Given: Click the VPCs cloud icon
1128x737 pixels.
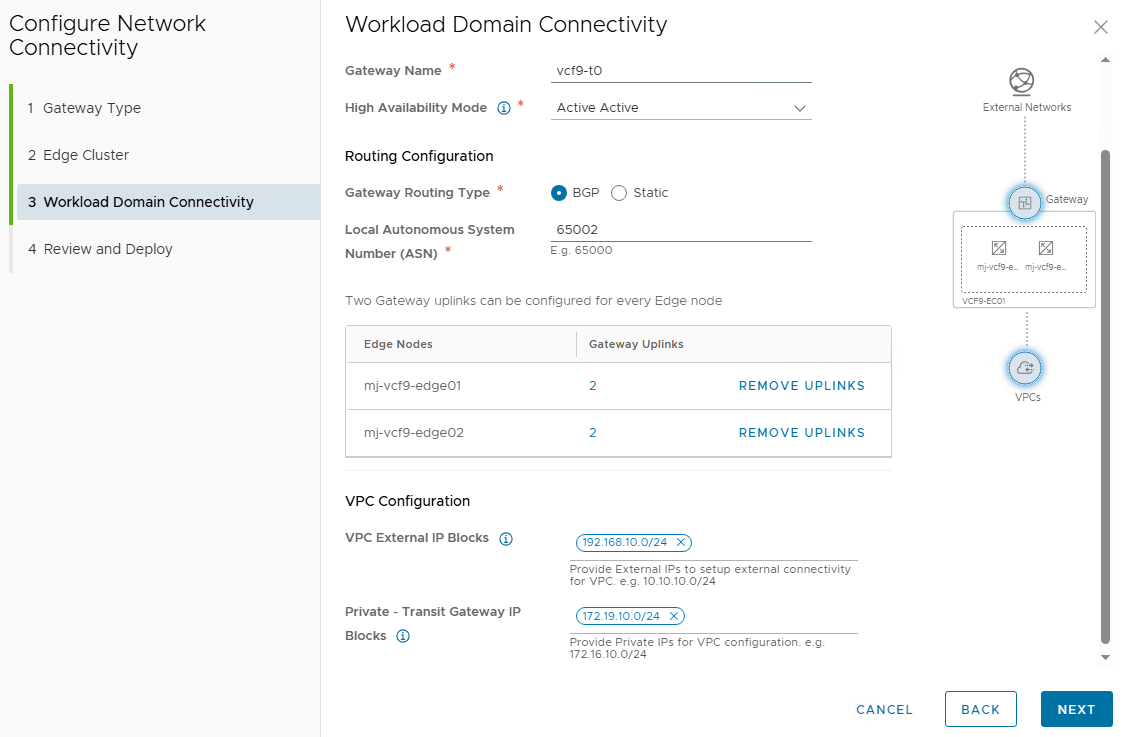Looking at the screenshot, I should click(1026, 368).
